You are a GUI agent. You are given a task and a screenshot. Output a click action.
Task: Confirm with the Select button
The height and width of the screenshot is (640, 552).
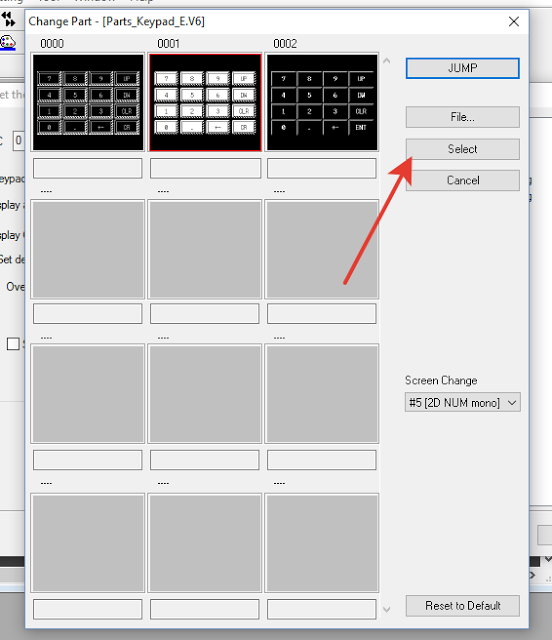463,149
